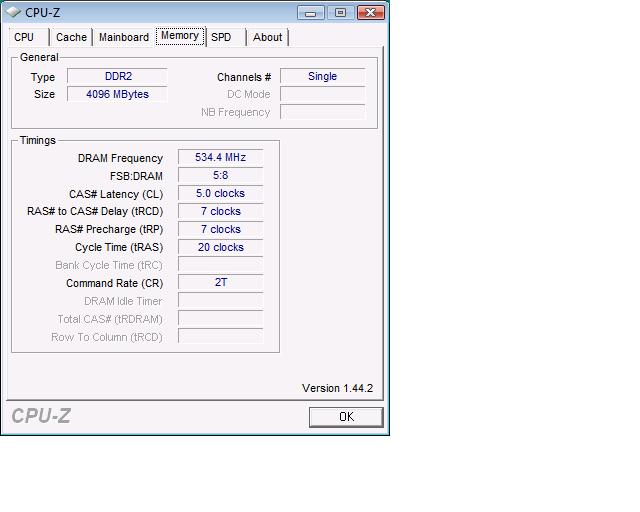Click the empty NB Frequency field
Viewport: 640px width, 512px height.
322,112
